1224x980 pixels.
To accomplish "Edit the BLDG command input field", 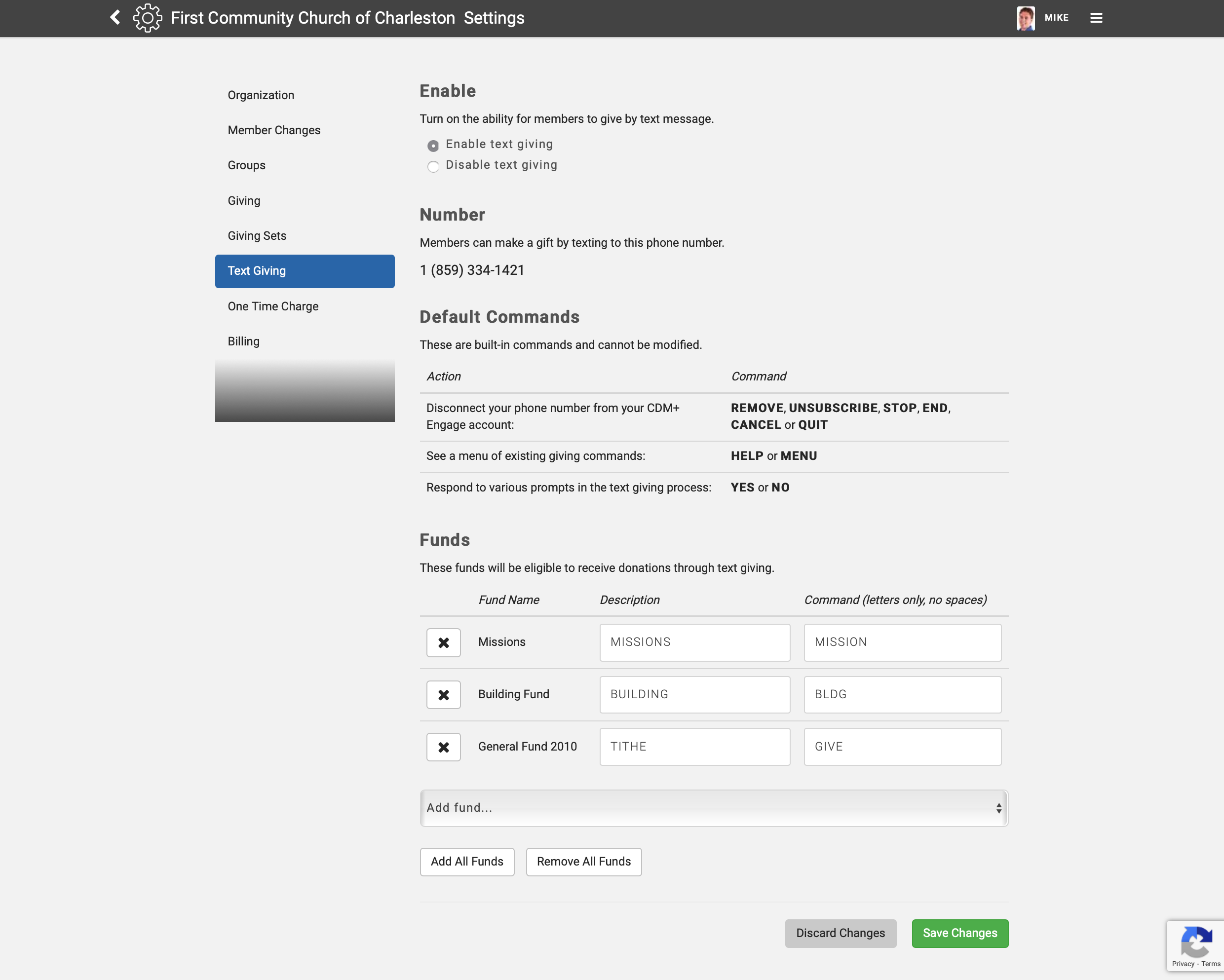I will tap(902, 694).
